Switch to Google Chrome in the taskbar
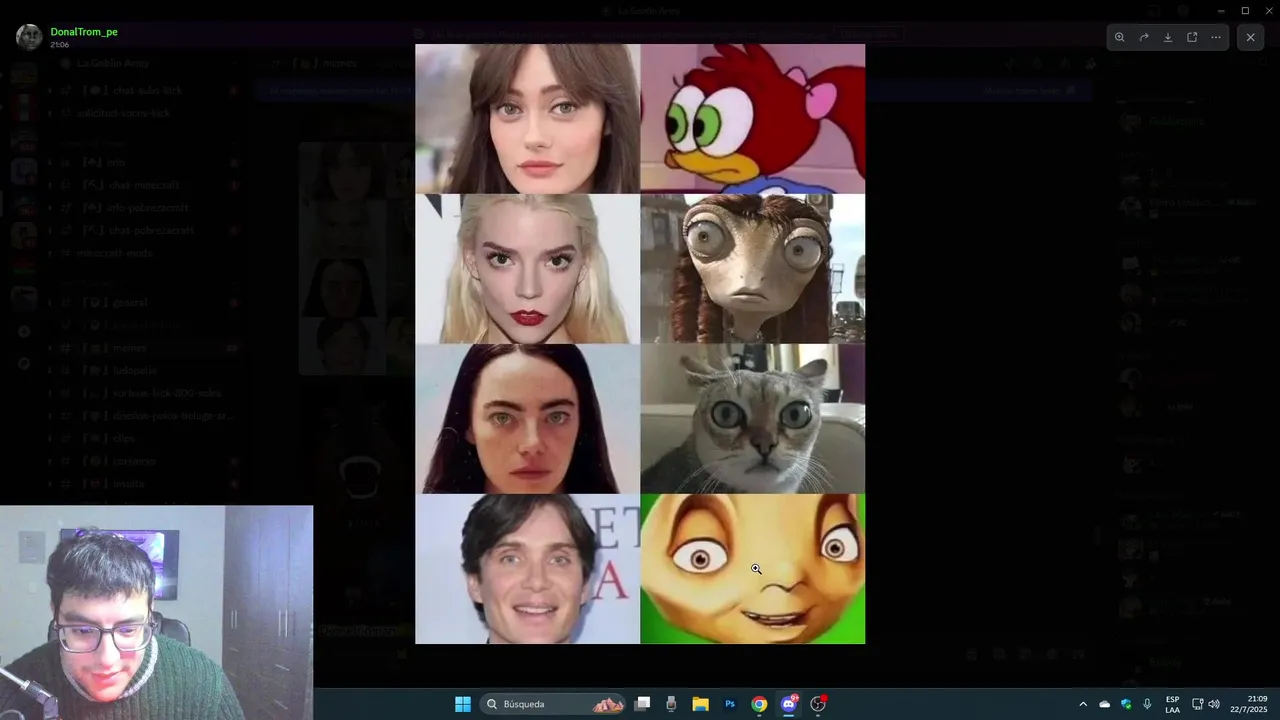 (x=759, y=704)
